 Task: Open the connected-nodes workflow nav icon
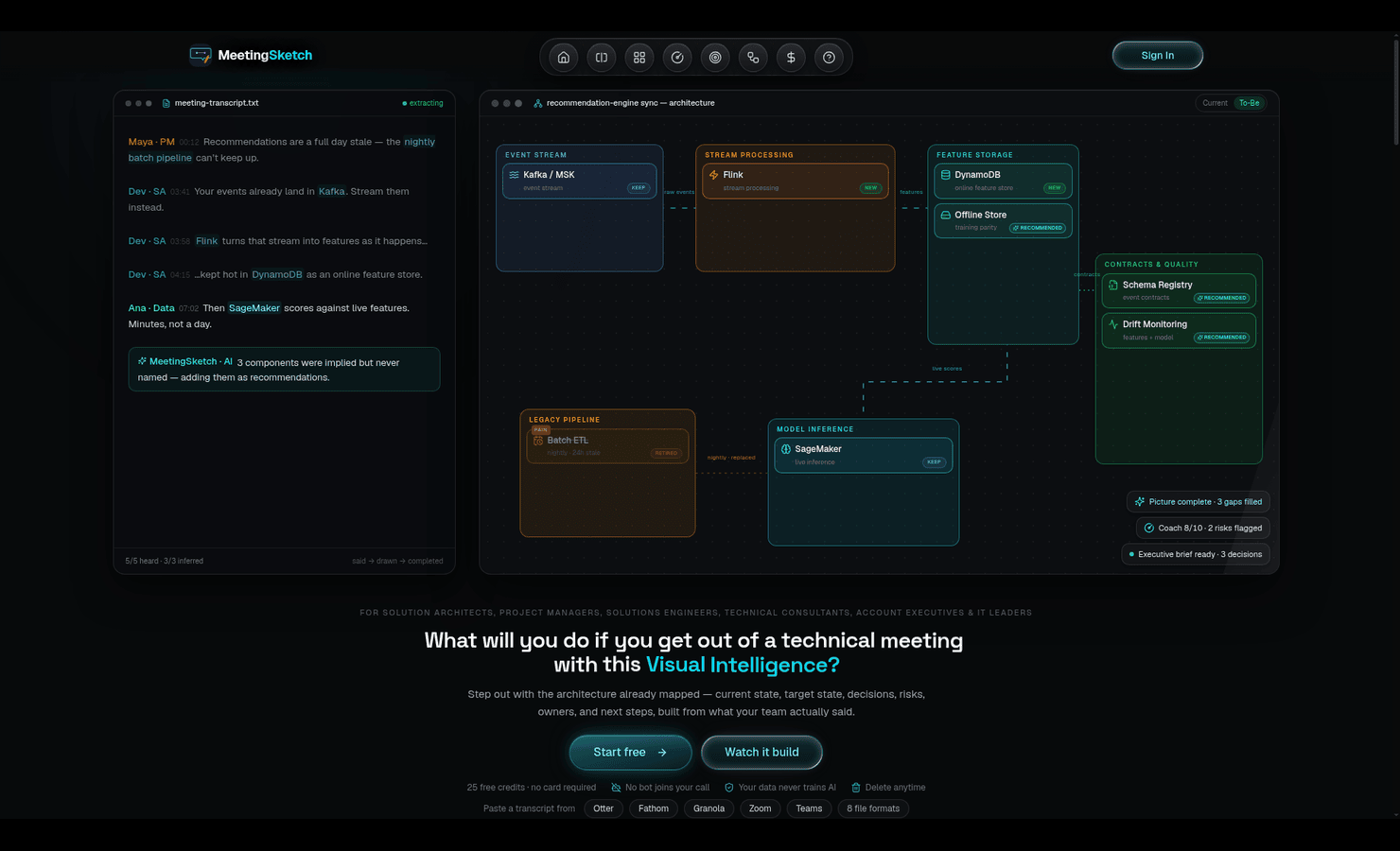click(x=753, y=58)
